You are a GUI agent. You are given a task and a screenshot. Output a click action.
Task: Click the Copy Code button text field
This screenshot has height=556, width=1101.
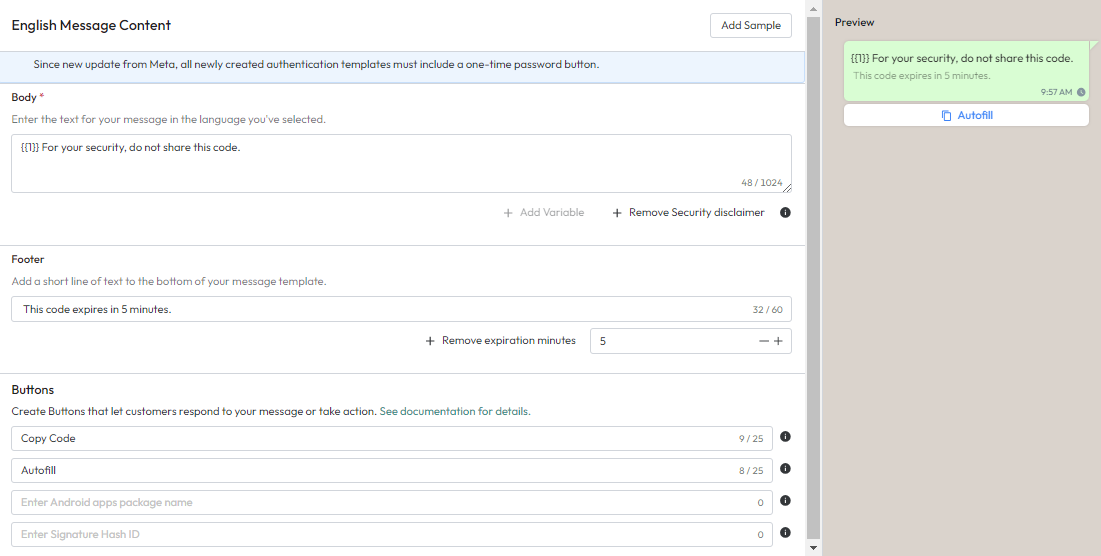pyautogui.click(x=370, y=438)
